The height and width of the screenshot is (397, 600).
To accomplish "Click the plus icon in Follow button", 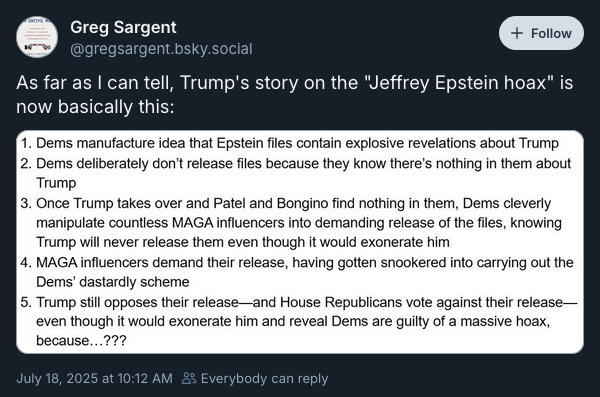I will pos(517,33).
